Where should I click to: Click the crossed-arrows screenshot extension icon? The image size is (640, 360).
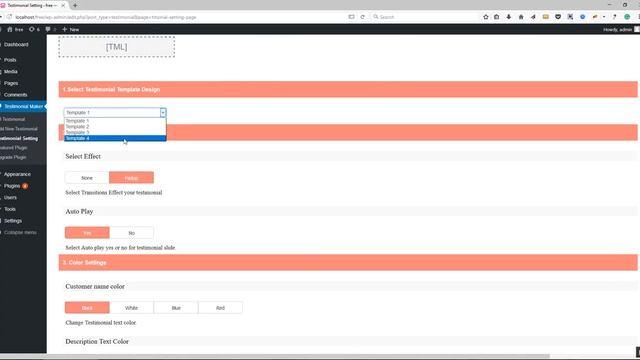point(570,17)
